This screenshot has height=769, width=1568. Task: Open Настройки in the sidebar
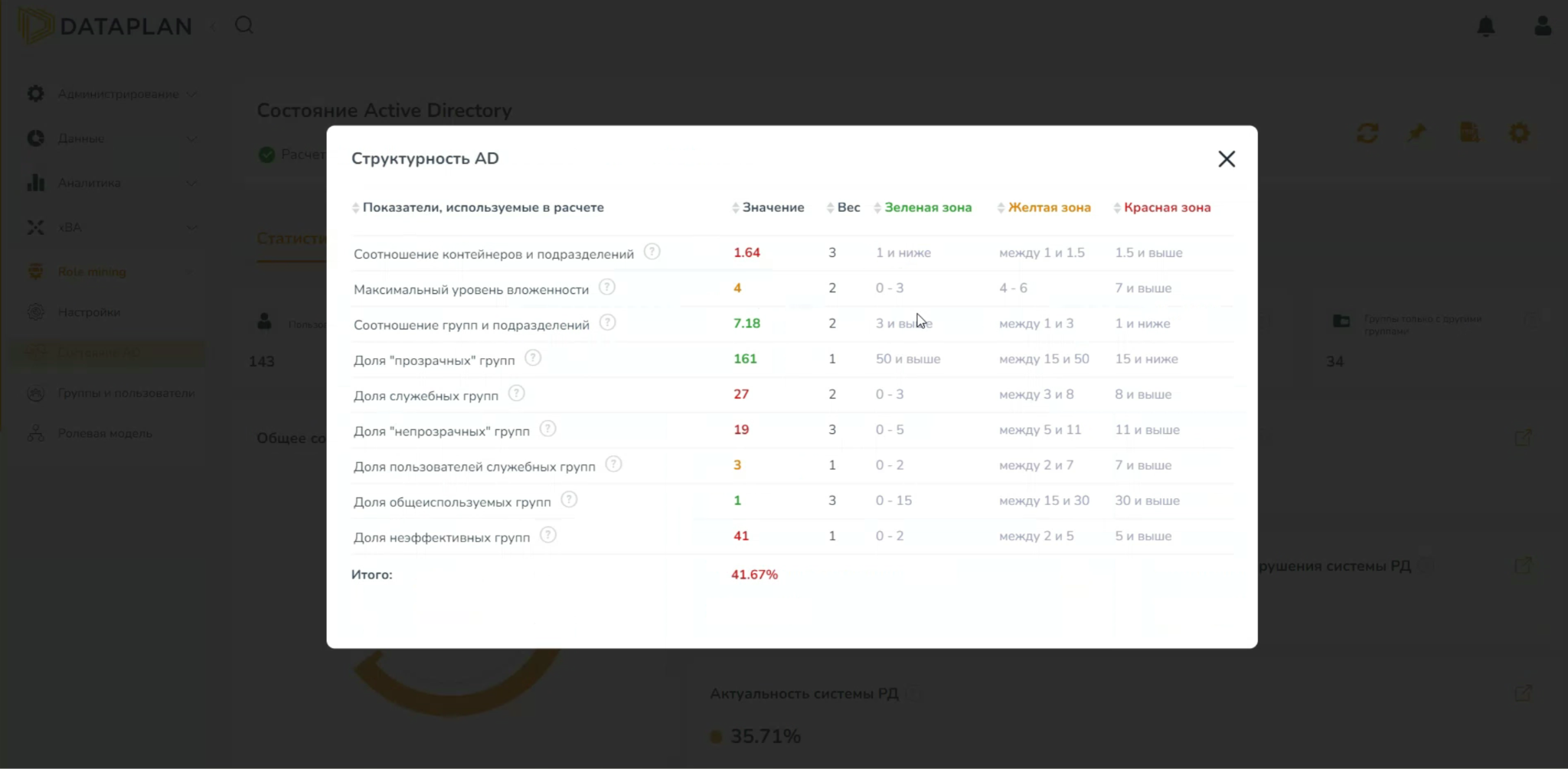(x=89, y=312)
